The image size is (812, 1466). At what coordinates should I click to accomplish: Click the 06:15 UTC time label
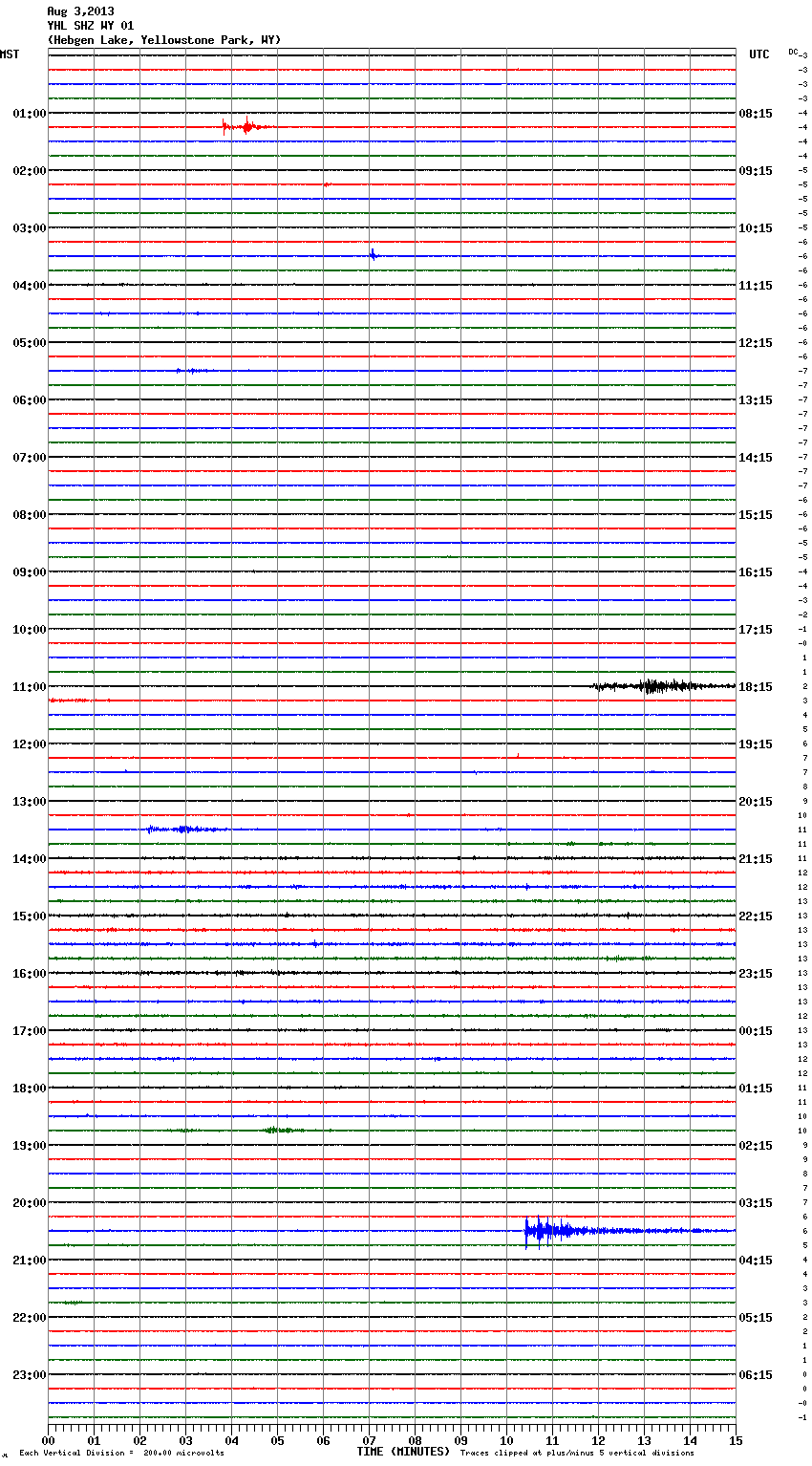(756, 1375)
